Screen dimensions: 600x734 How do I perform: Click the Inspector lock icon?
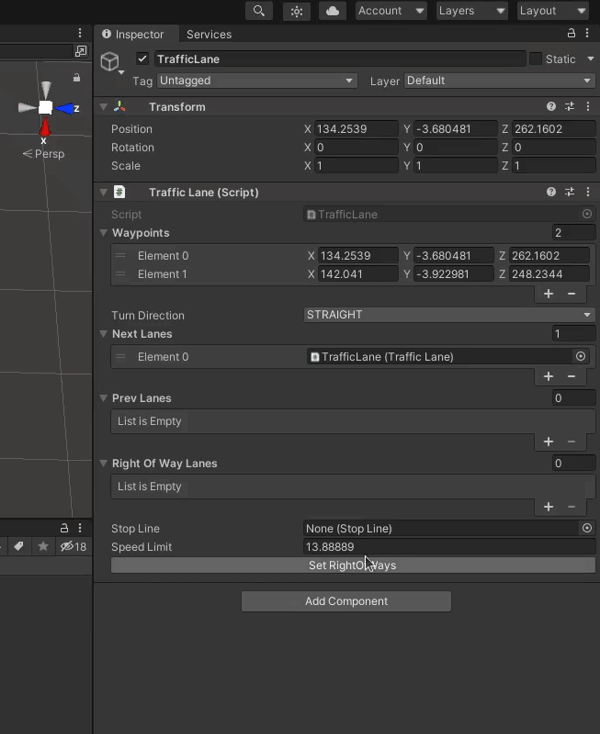tap(572, 34)
